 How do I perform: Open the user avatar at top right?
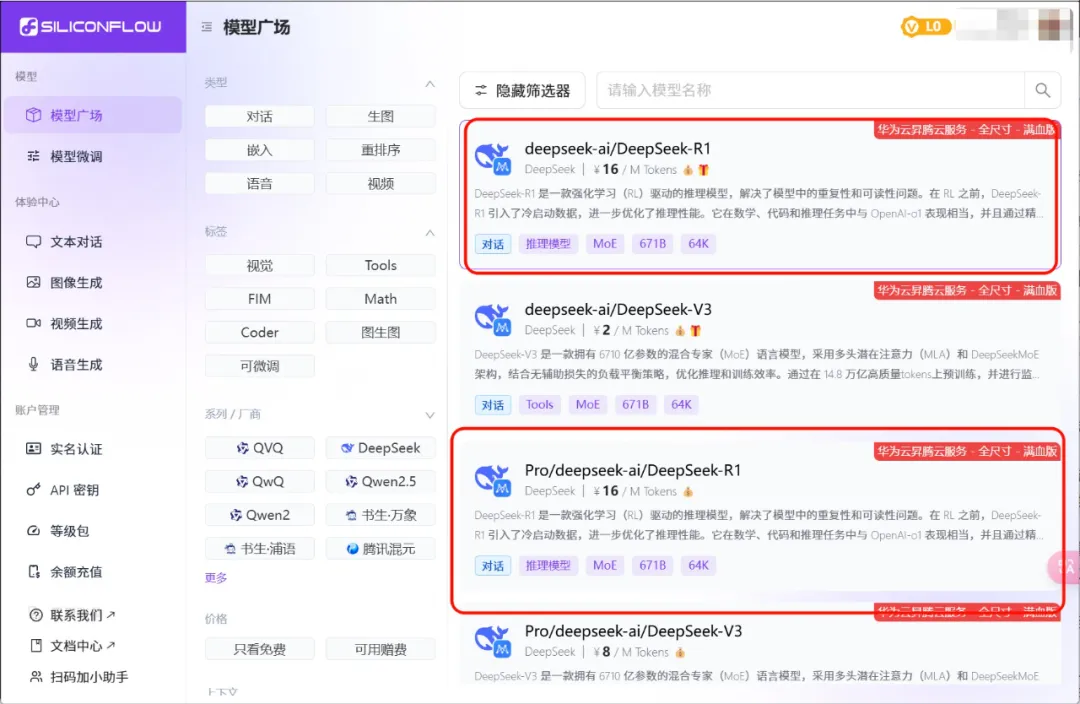[1055, 26]
